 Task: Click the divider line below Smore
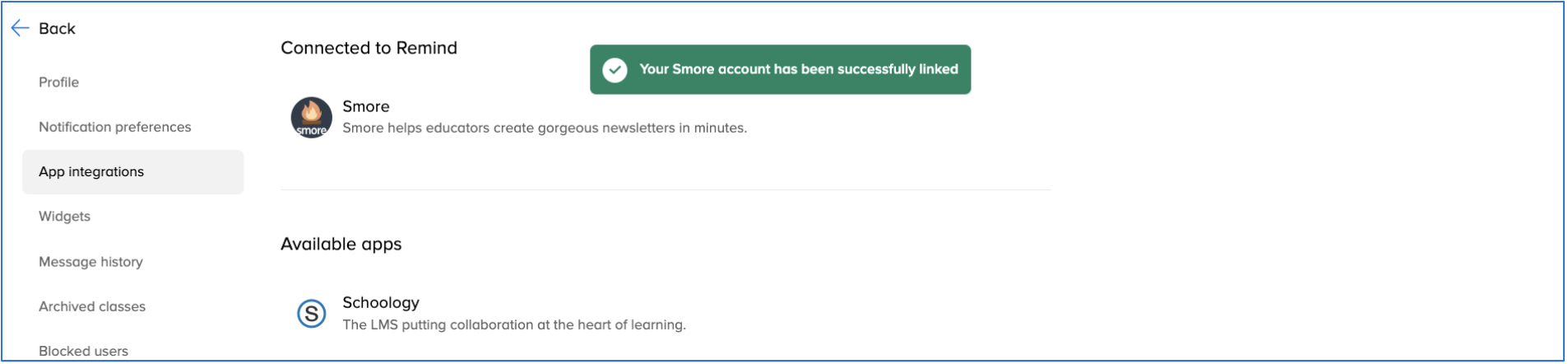point(666,190)
